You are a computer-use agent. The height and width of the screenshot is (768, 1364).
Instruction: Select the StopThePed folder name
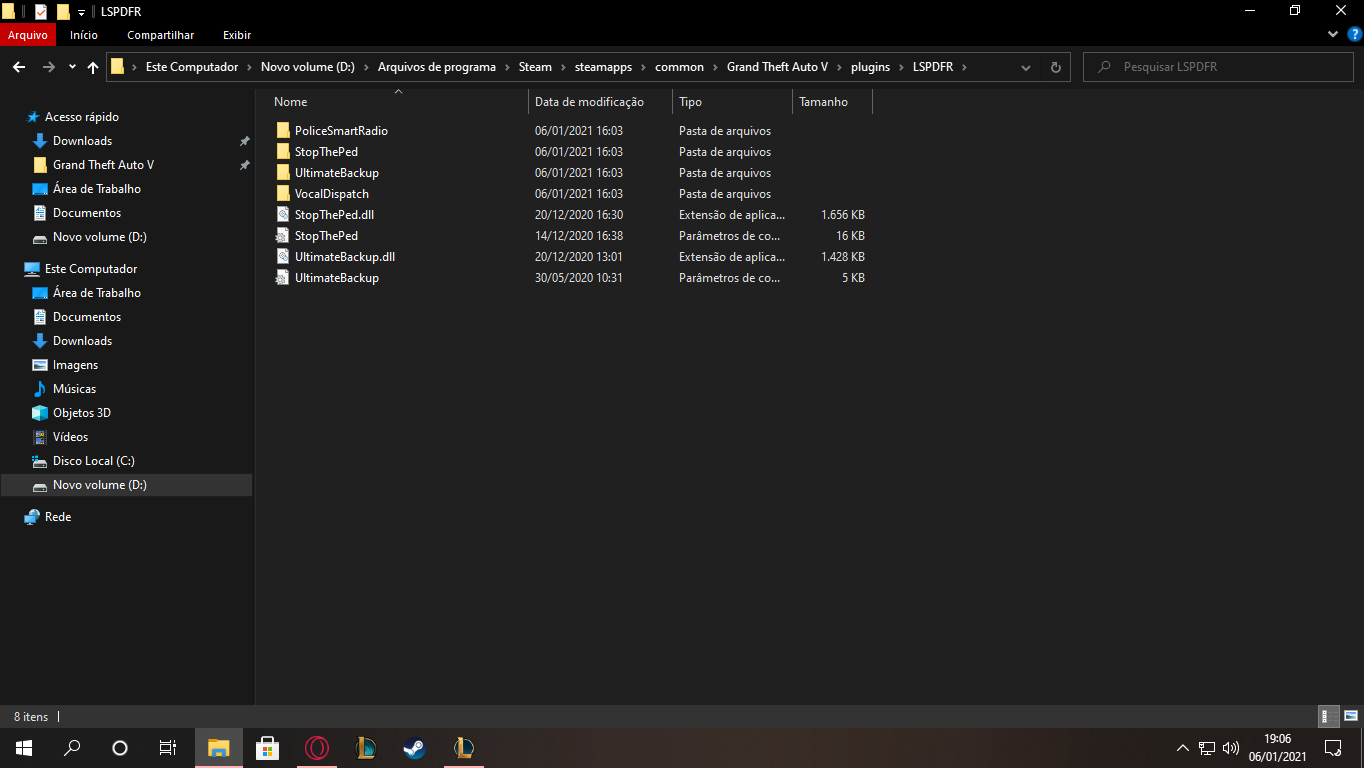click(x=326, y=152)
